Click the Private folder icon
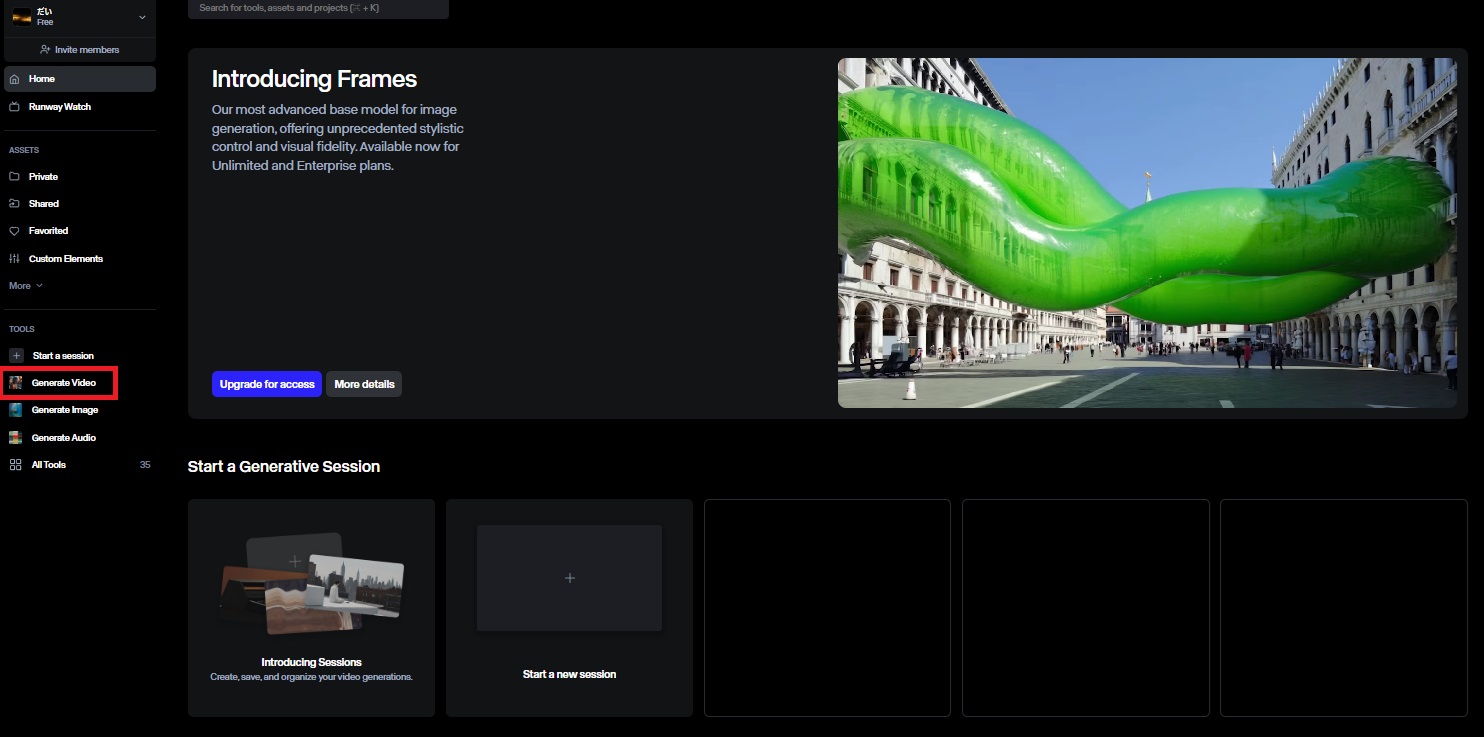 (x=14, y=177)
